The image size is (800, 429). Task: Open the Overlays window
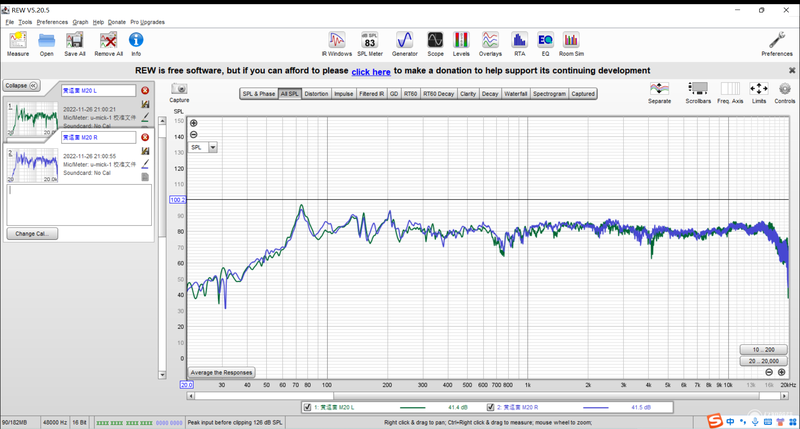(490, 43)
